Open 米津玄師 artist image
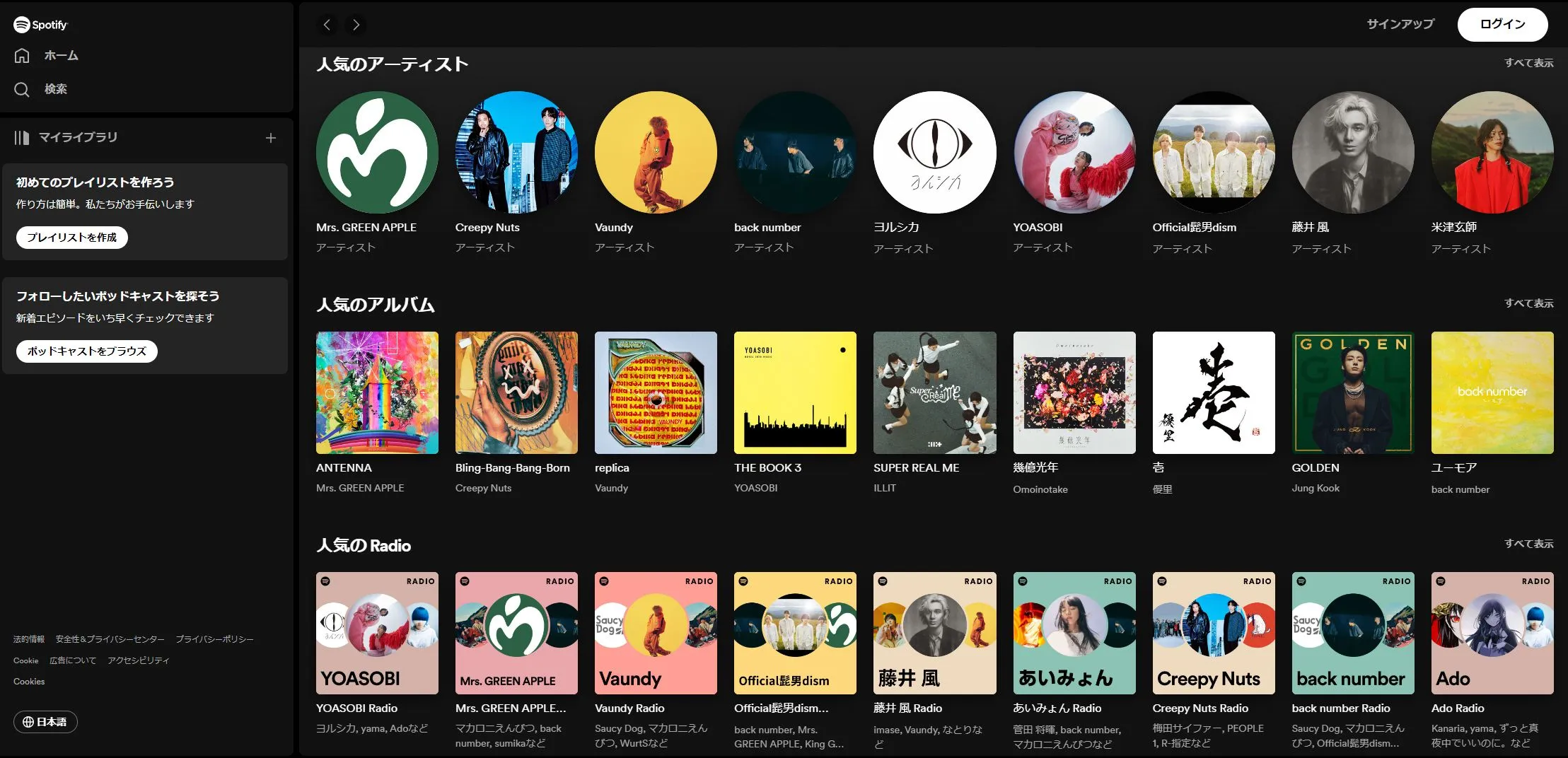The width and height of the screenshot is (1568, 758). point(1492,152)
